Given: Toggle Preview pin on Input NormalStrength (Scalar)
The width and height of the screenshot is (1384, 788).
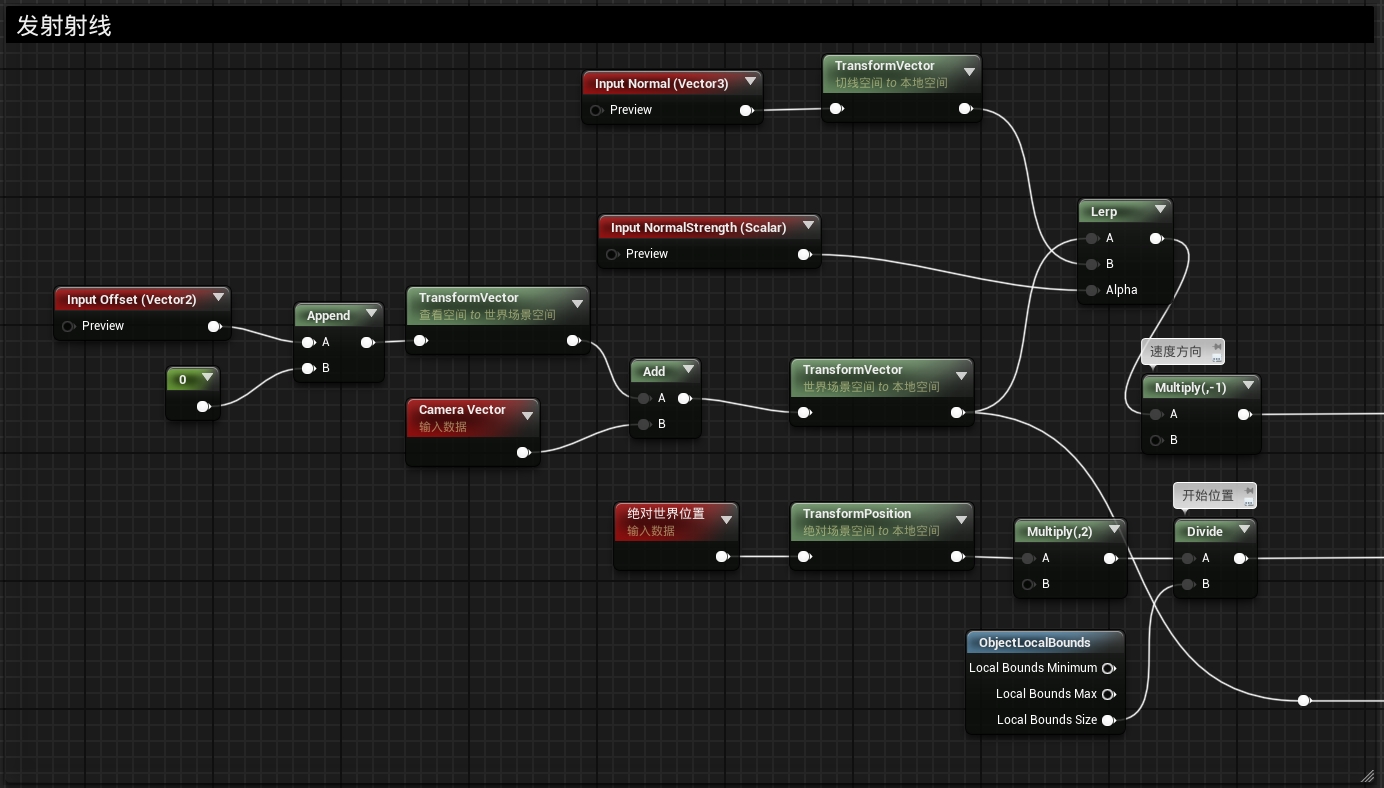Looking at the screenshot, I should point(612,254).
